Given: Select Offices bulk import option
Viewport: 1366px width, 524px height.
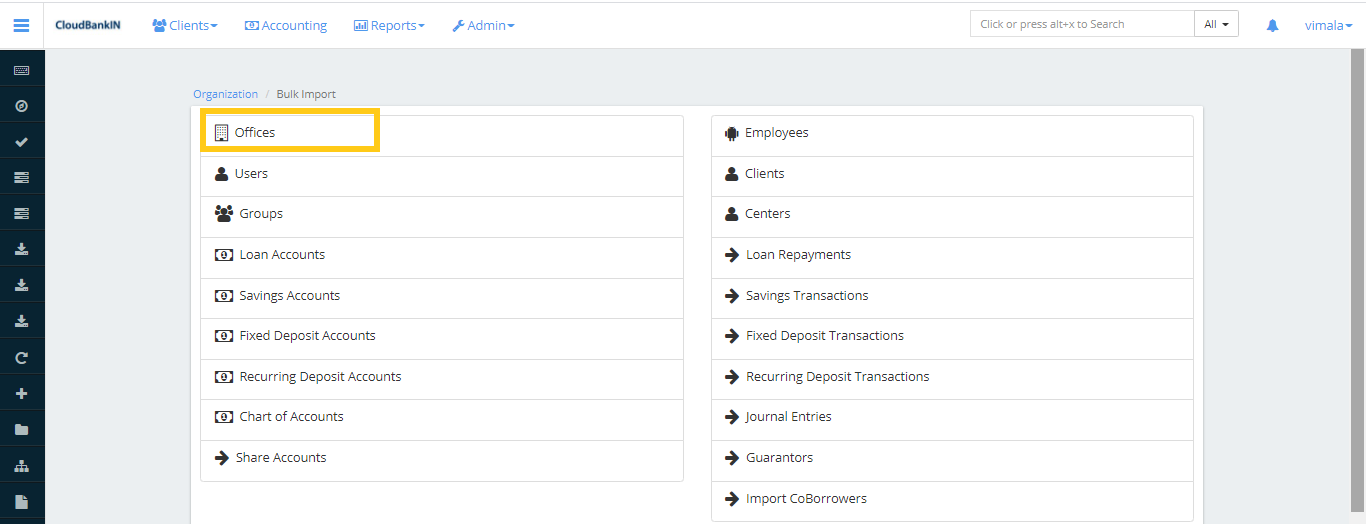Looking at the screenshot, I should (255, 132).
